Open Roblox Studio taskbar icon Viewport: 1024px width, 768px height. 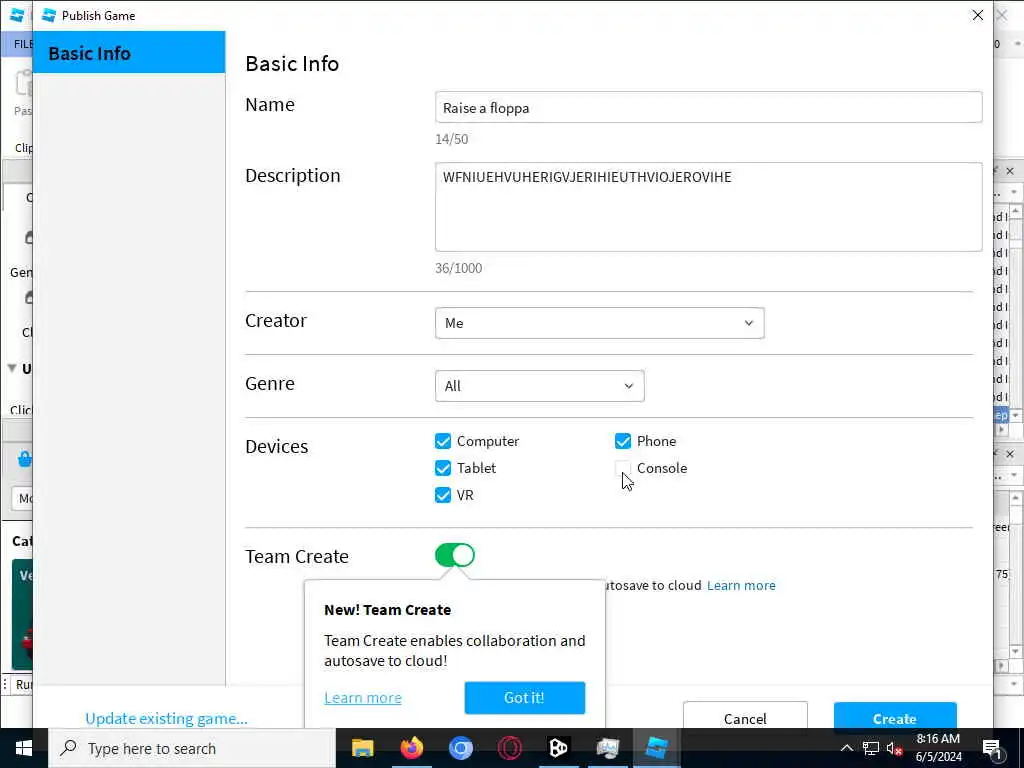[656, 748]
